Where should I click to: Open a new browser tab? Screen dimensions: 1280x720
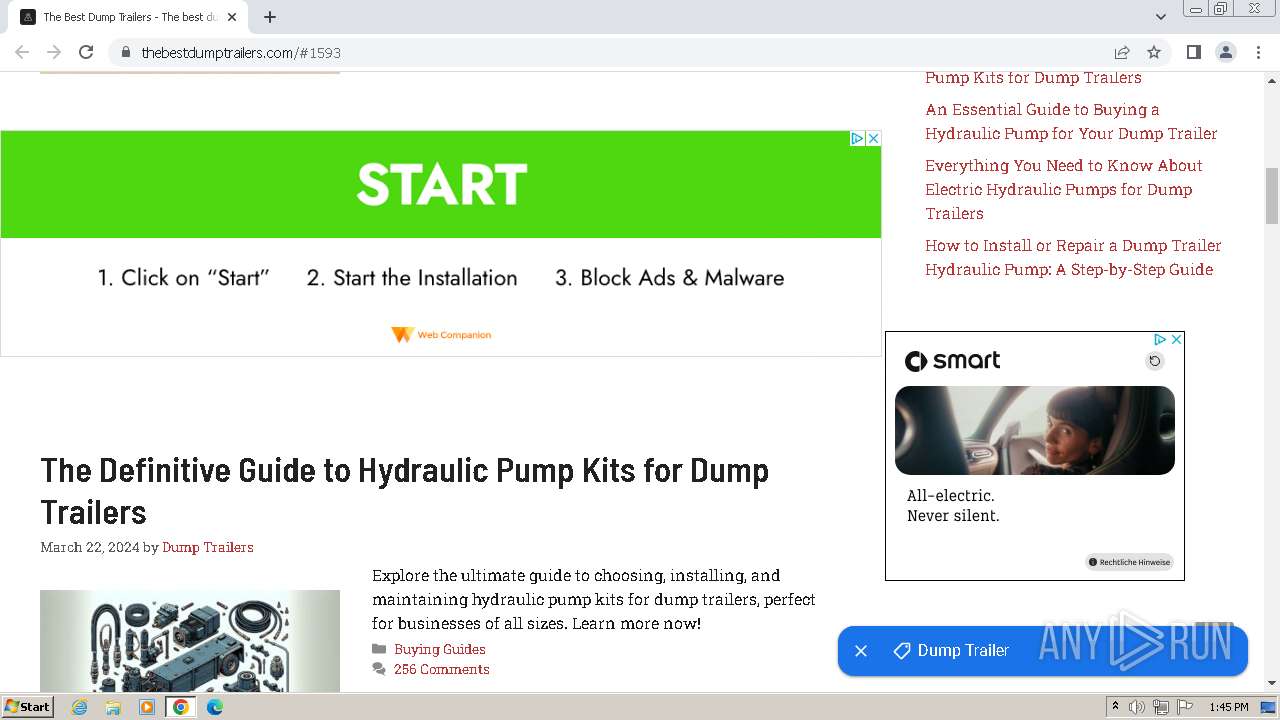tap(270, 17)
